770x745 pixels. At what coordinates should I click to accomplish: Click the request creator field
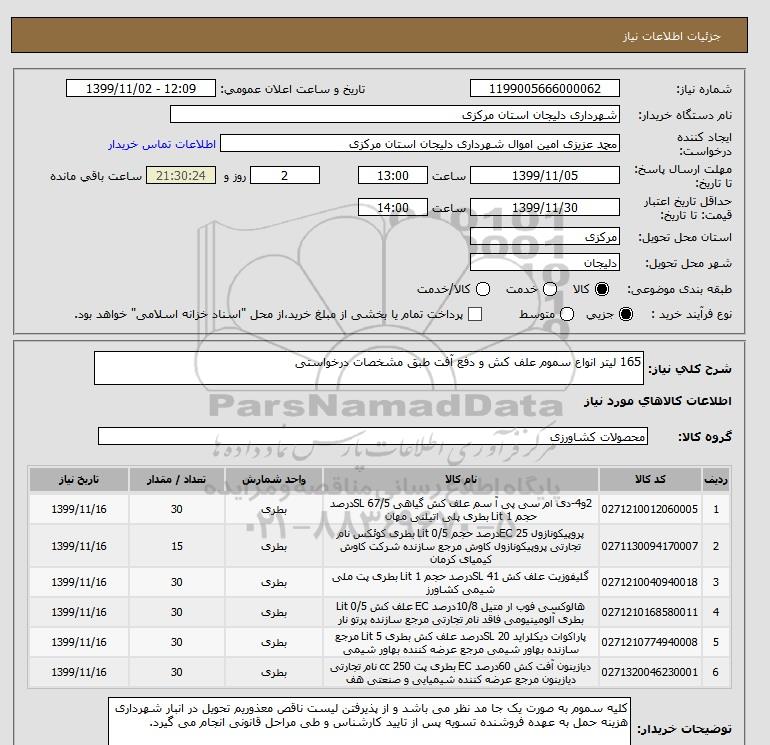pos(420,144)
